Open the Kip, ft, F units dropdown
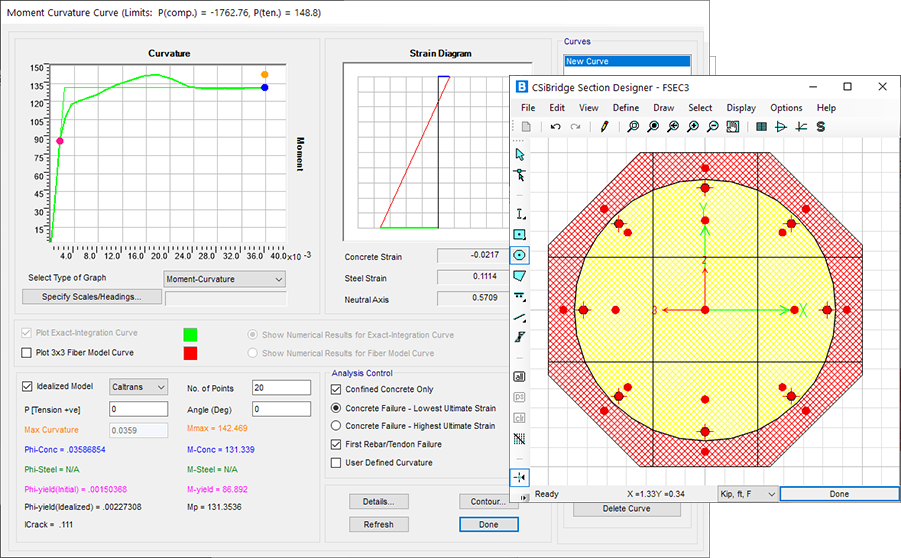Viewport: 901px width, 558px height. tap(748, 494)
